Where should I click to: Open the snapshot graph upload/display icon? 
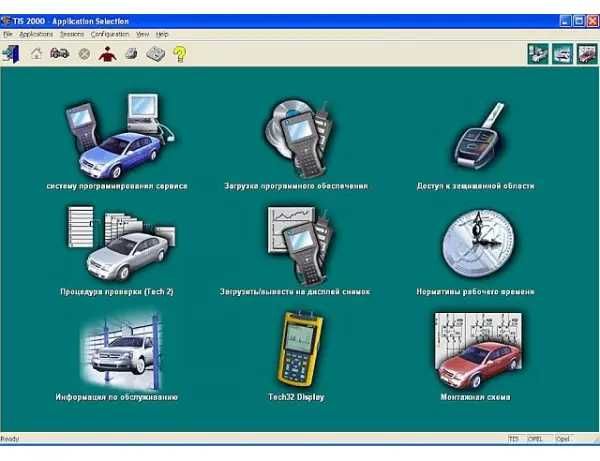[300, 247]
